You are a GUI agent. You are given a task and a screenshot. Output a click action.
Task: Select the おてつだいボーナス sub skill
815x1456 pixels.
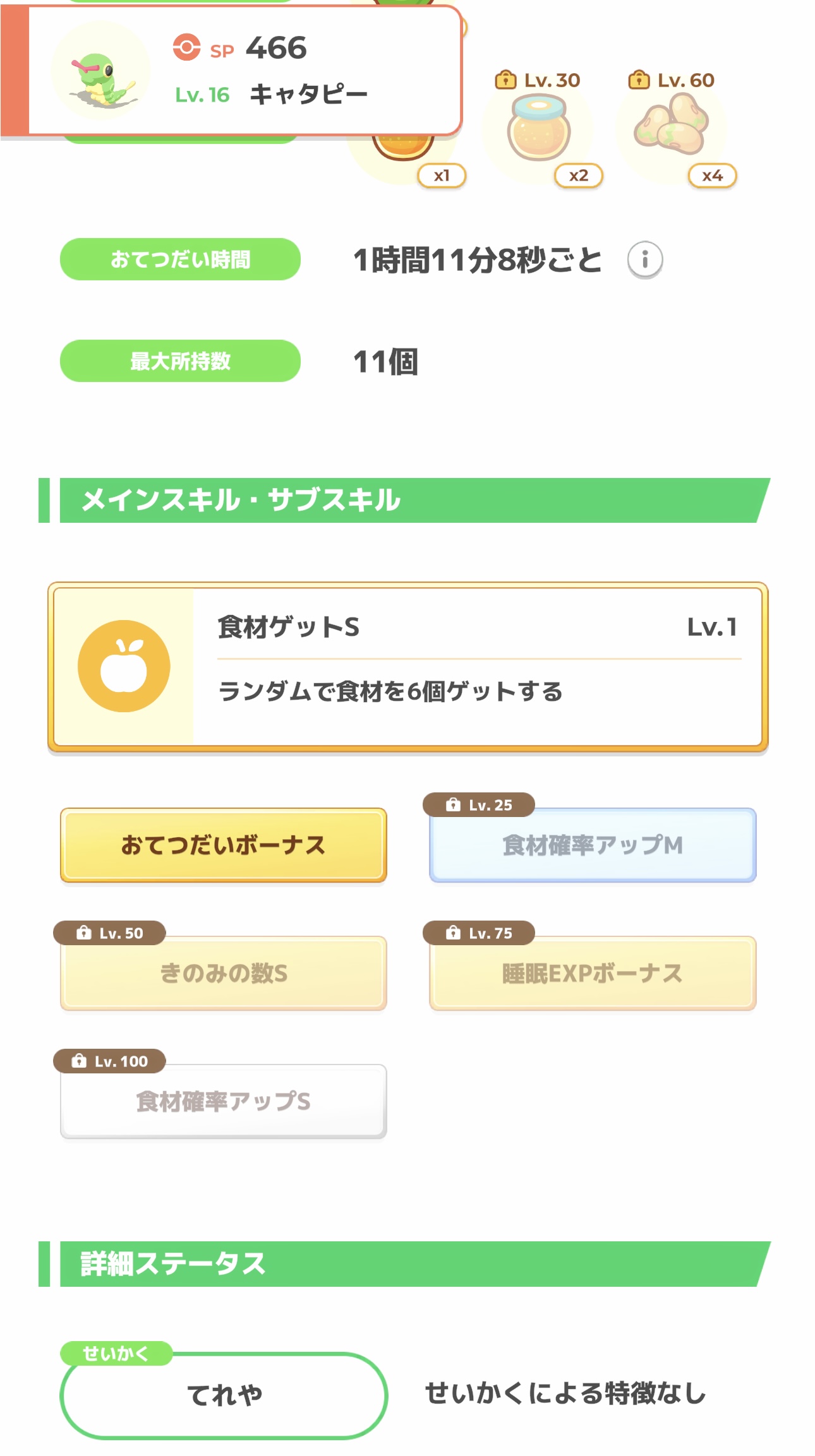(x=223, y=845)
